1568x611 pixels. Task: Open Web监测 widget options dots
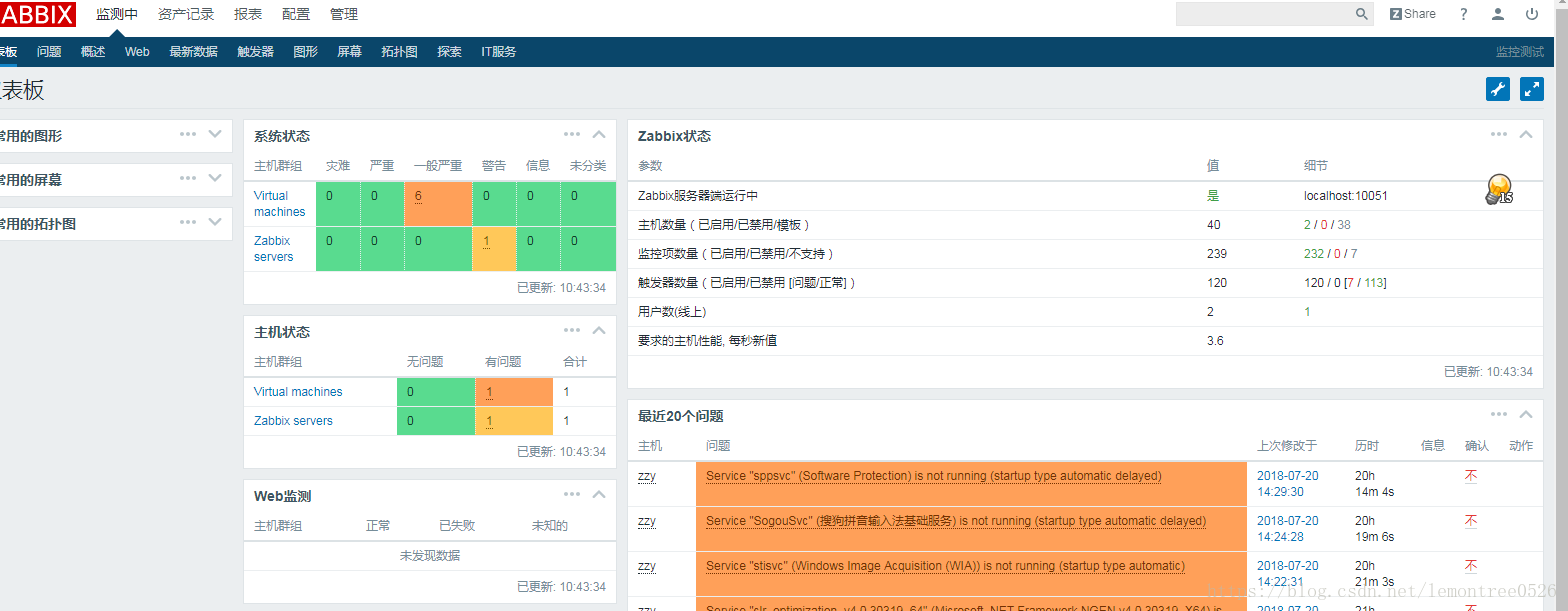(572, 494)
